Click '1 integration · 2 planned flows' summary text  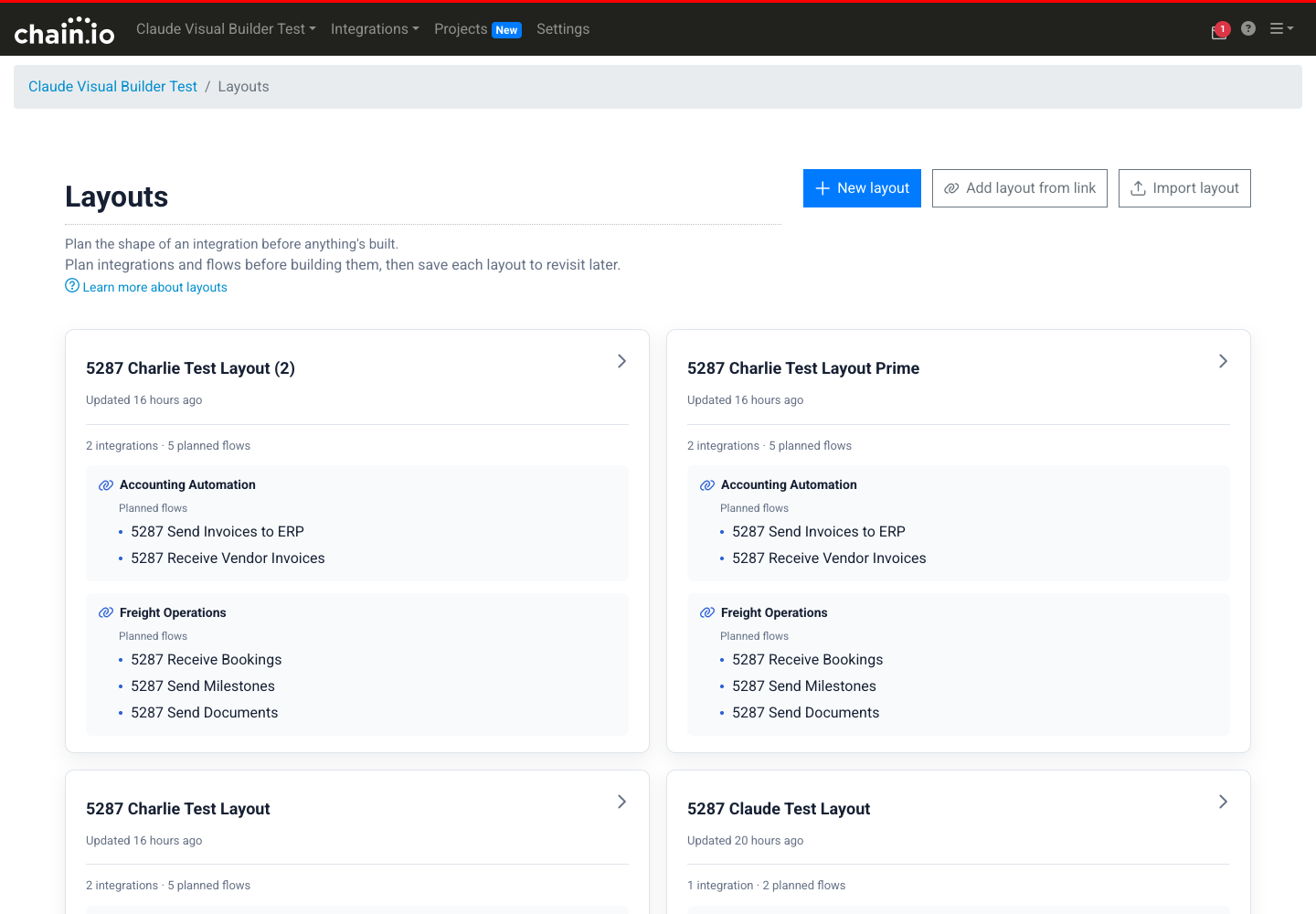click(767, 886)
